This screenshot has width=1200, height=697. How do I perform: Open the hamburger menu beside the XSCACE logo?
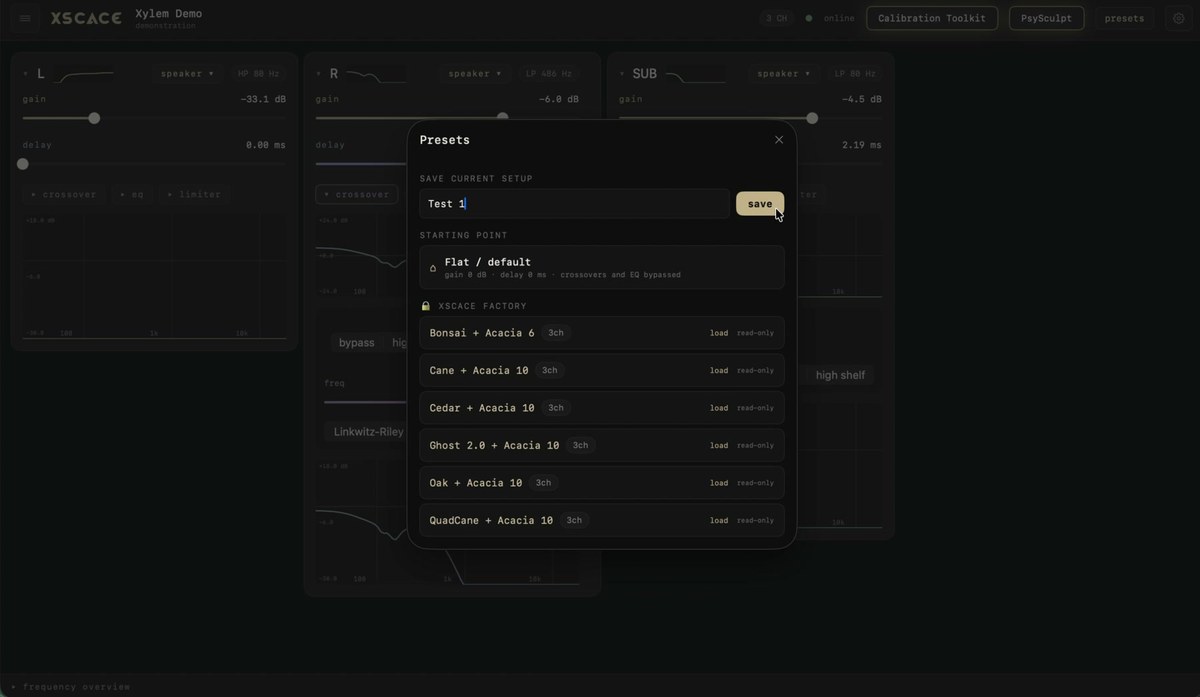[26, 18]
